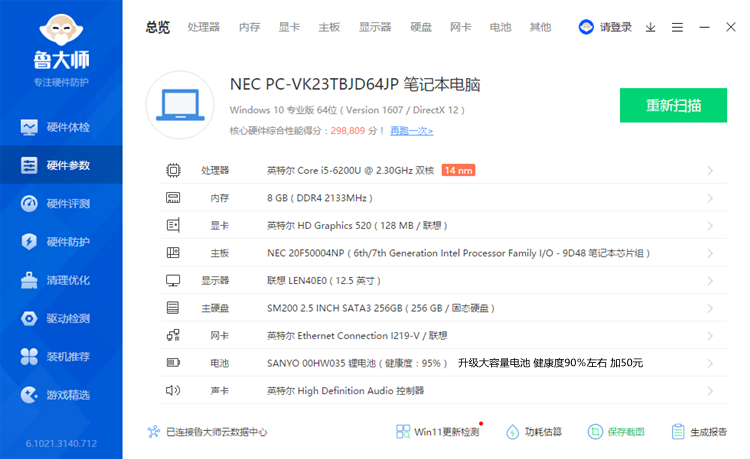This screenshot has width=750, height=459.
Task: Switch to the 其他 tab
Action: click(540, 27)
